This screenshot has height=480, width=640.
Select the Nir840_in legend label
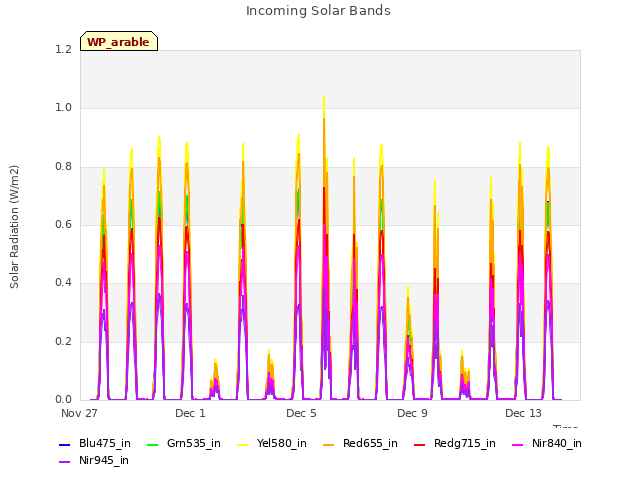557,443
